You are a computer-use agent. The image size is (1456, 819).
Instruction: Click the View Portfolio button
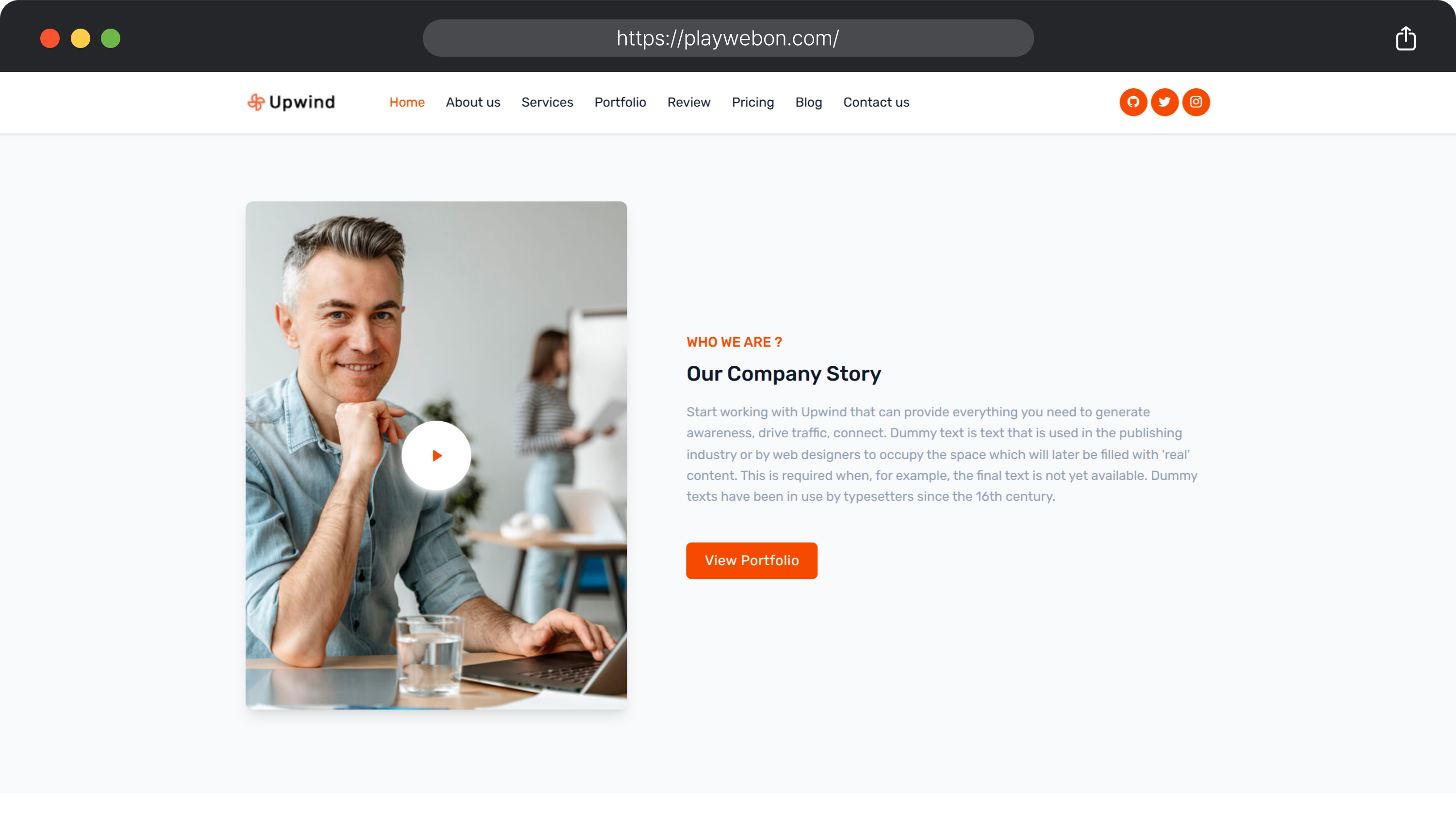pyautogui.click(x=751, y=561)
